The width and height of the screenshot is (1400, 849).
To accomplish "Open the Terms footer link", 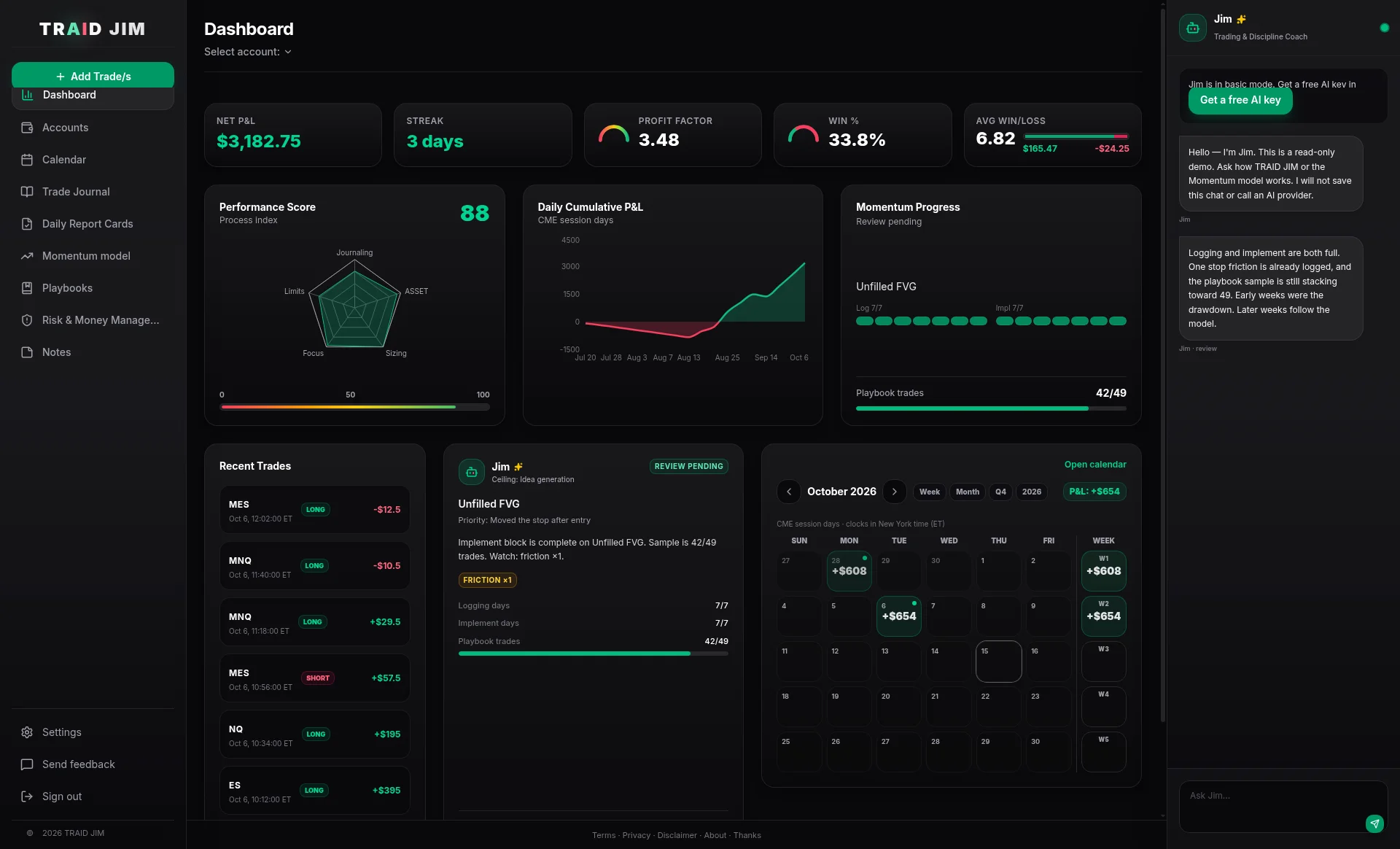I will [x=604, y=835].
